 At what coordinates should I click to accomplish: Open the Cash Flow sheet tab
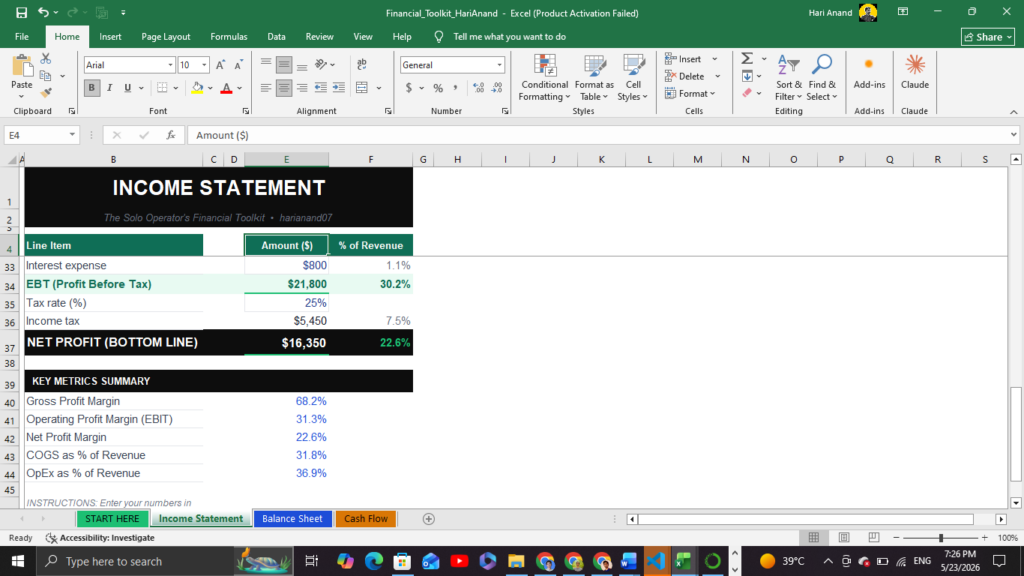(x=366, y=519)
